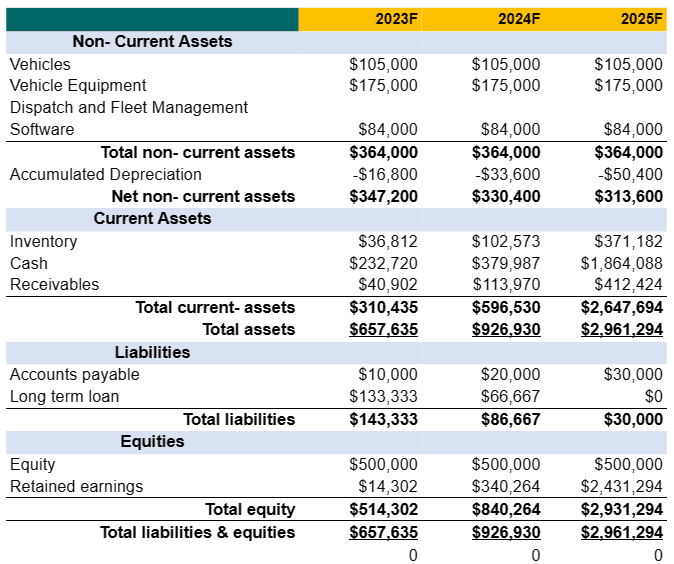Click Accounts payable value $10,000

[388, 374]
